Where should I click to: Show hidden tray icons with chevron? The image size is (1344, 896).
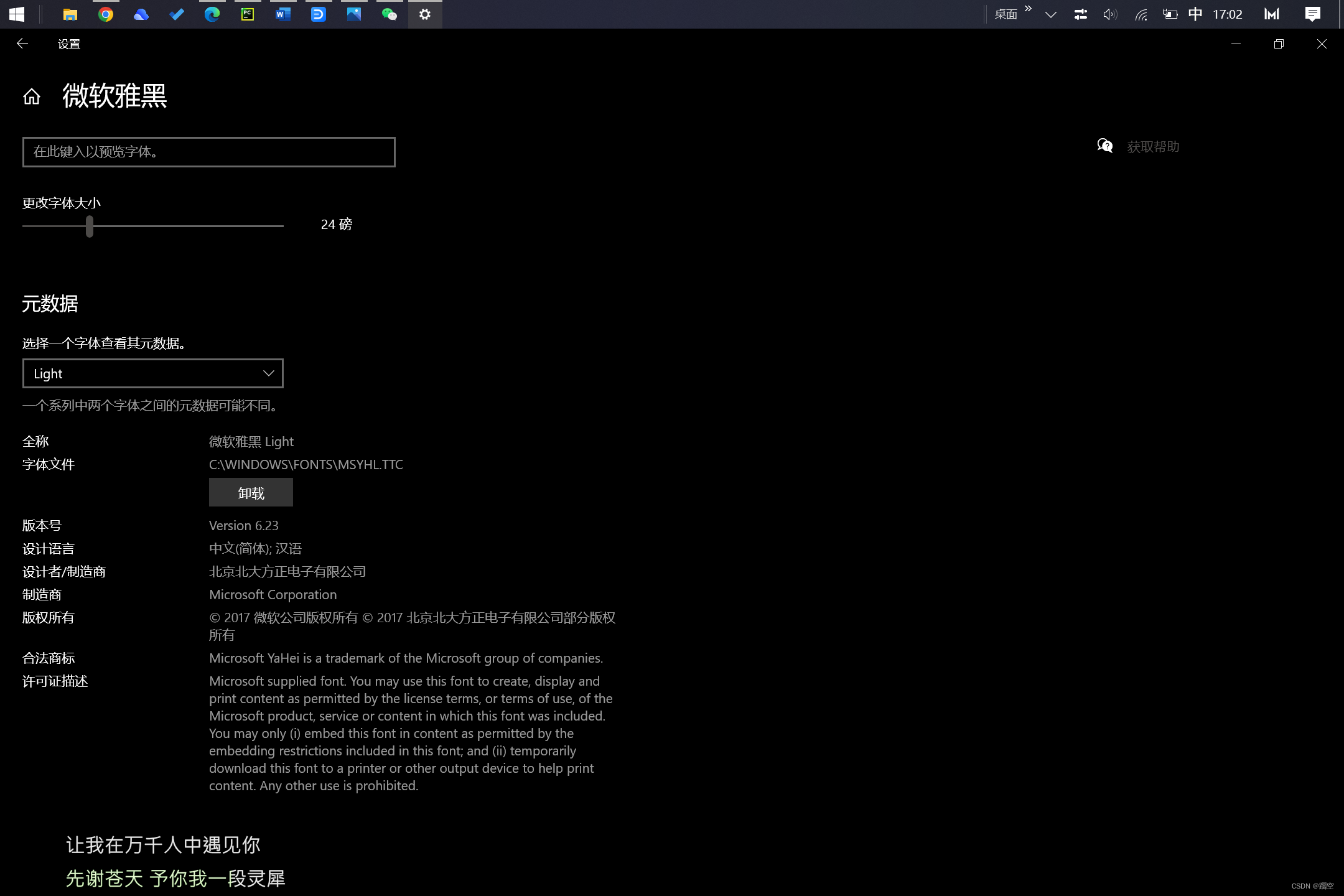(1051, 14)
